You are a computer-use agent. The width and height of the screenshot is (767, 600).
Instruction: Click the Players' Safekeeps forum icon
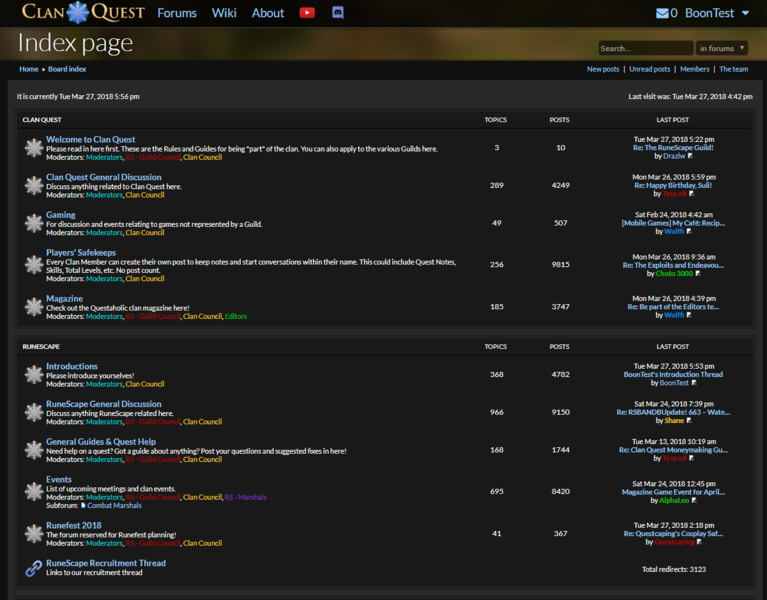[x=34, y=265]
